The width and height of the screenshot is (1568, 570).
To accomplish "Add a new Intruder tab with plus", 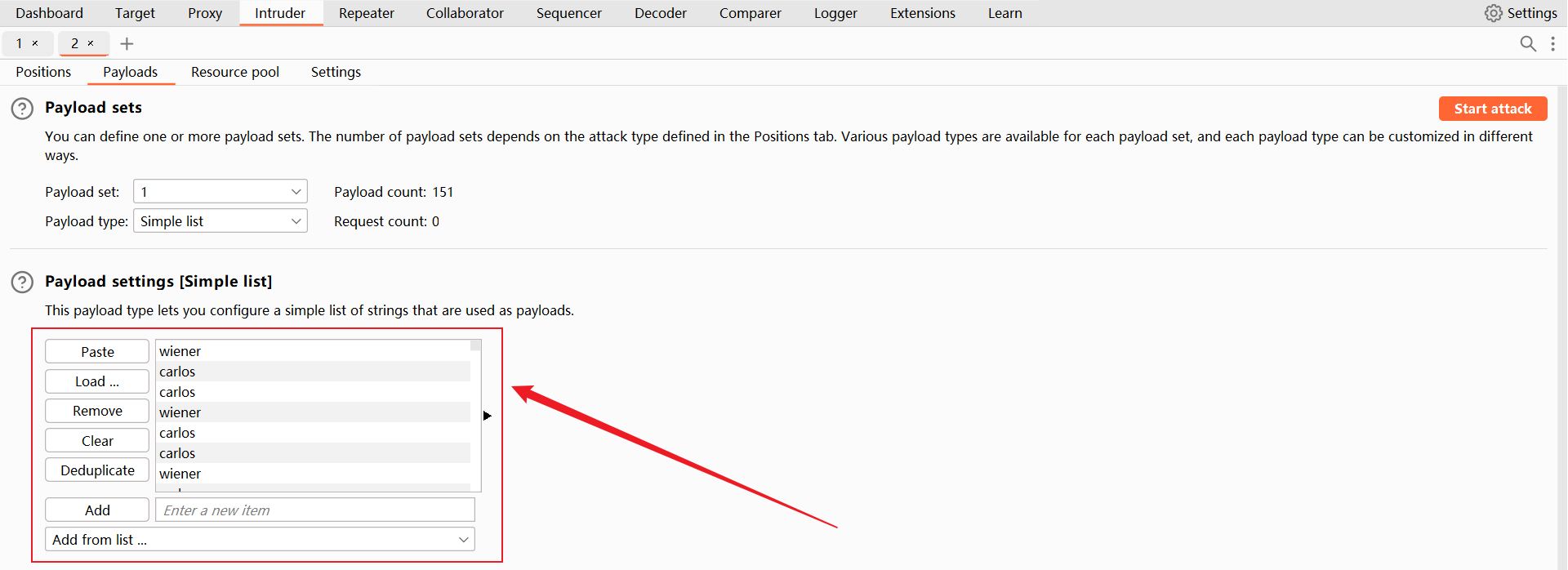I will point(127,43).
